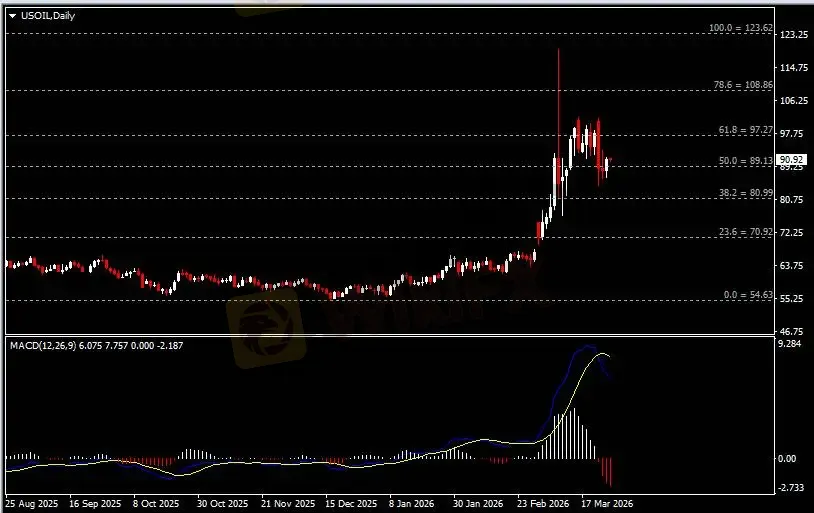Click price axis value 55.25
Image resolution: width=814 pixels, height=513 pixels.
tap(794, 299)
